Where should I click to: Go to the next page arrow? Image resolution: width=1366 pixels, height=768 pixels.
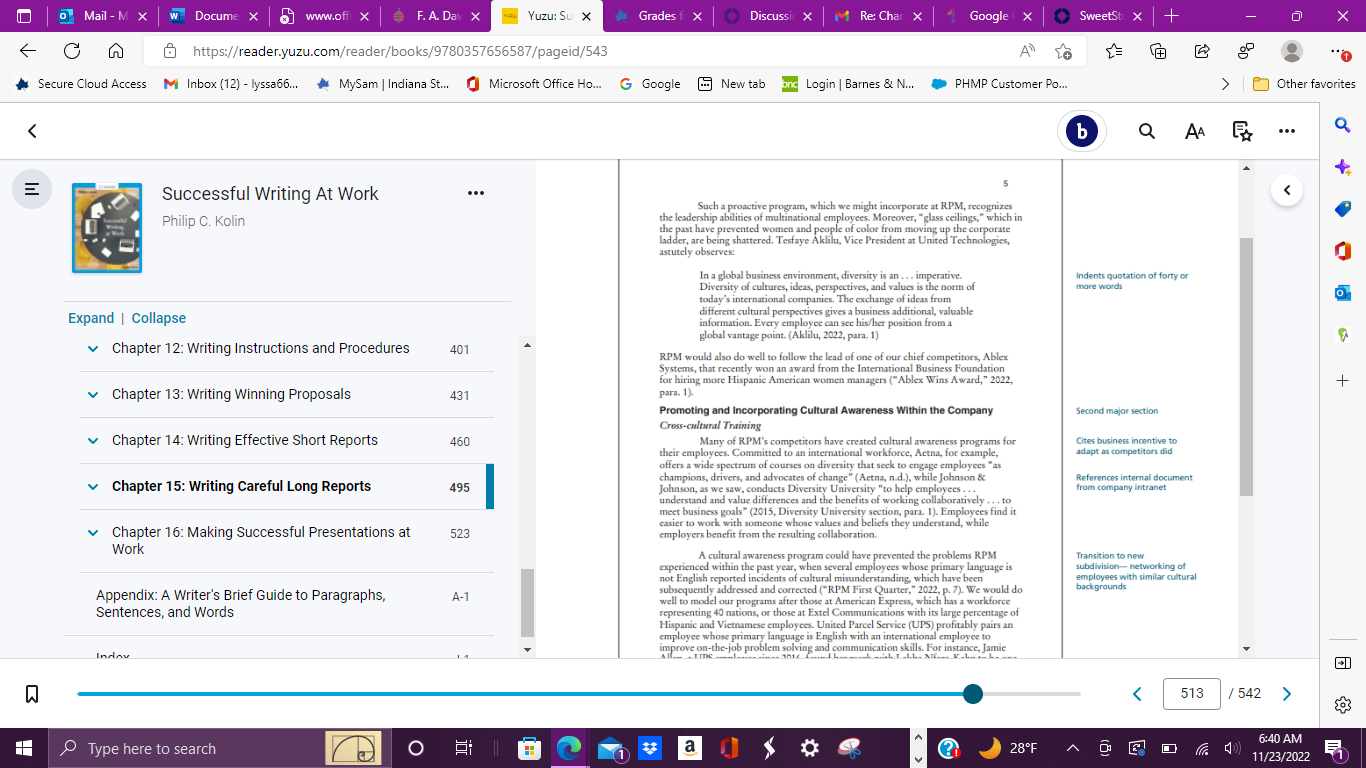1287,694
